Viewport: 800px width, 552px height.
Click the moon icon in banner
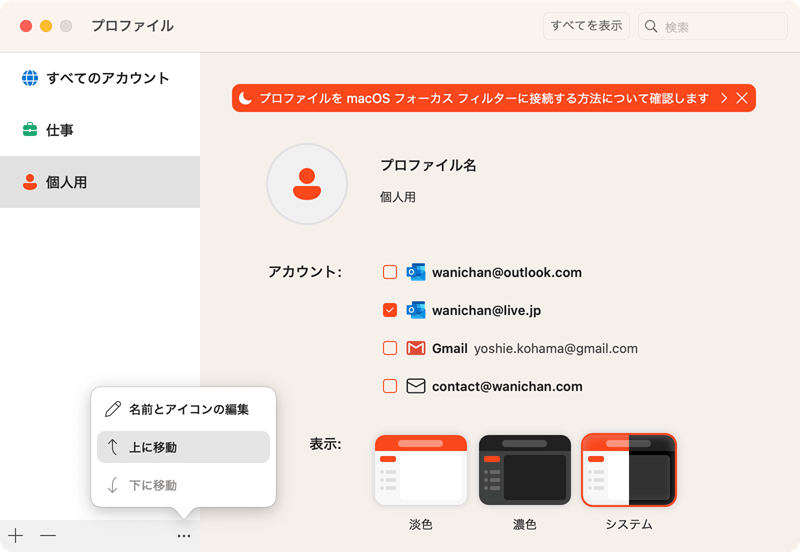tap(245, 98)
